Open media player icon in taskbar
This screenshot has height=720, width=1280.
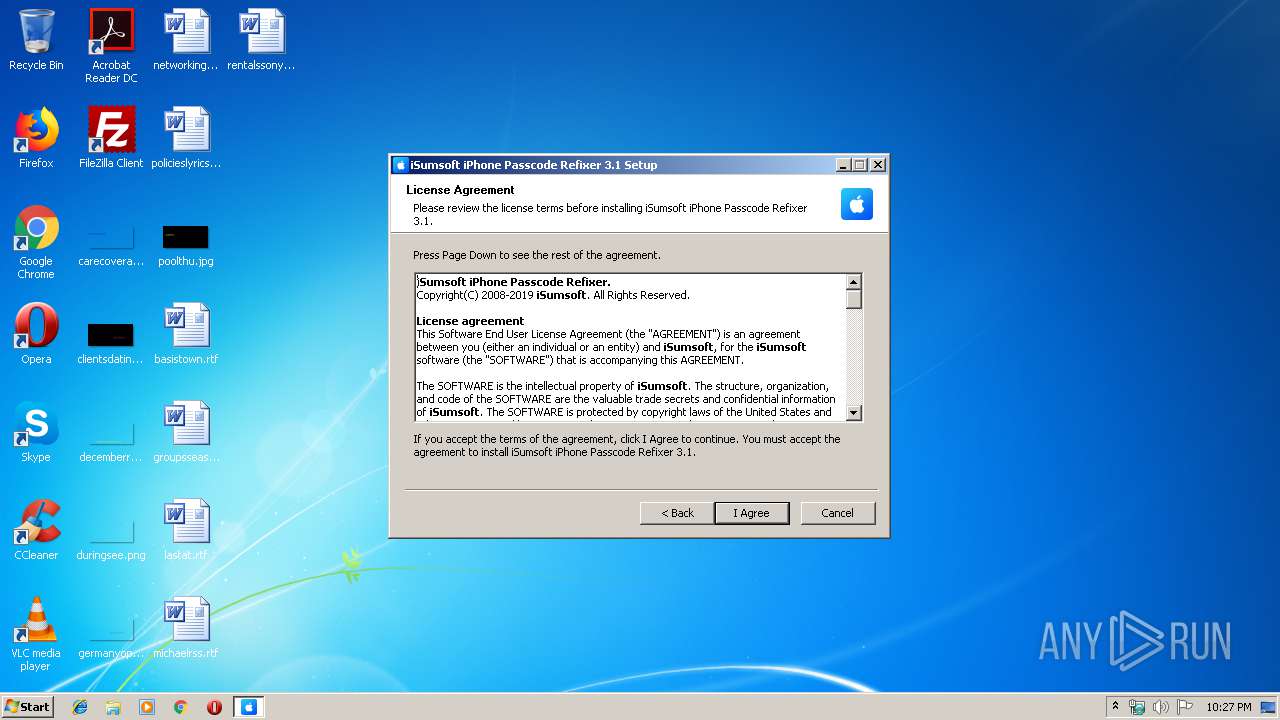pos(147,707)
